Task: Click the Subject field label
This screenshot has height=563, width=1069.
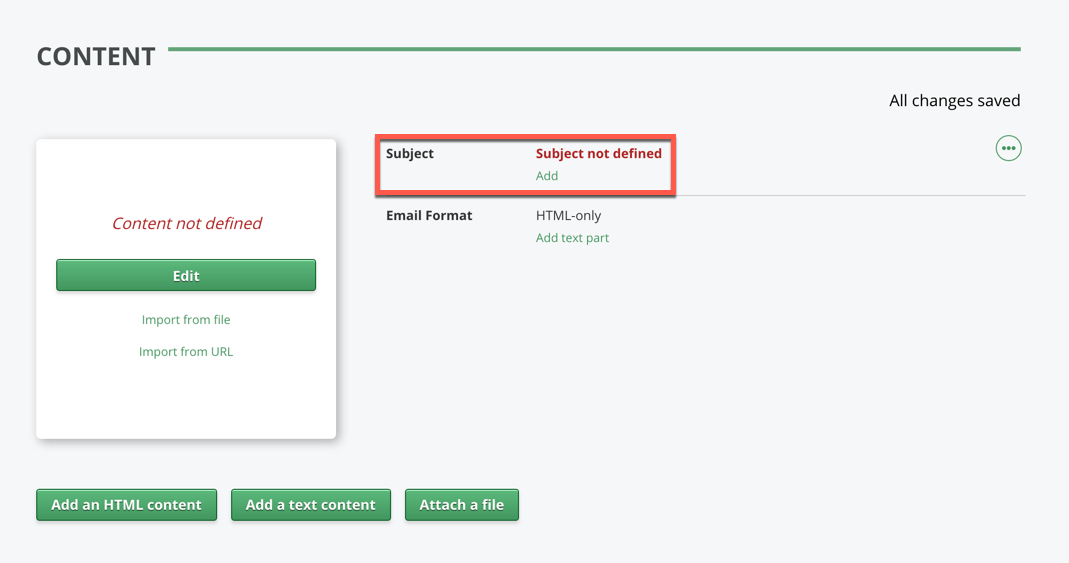Action: point(410,154)
